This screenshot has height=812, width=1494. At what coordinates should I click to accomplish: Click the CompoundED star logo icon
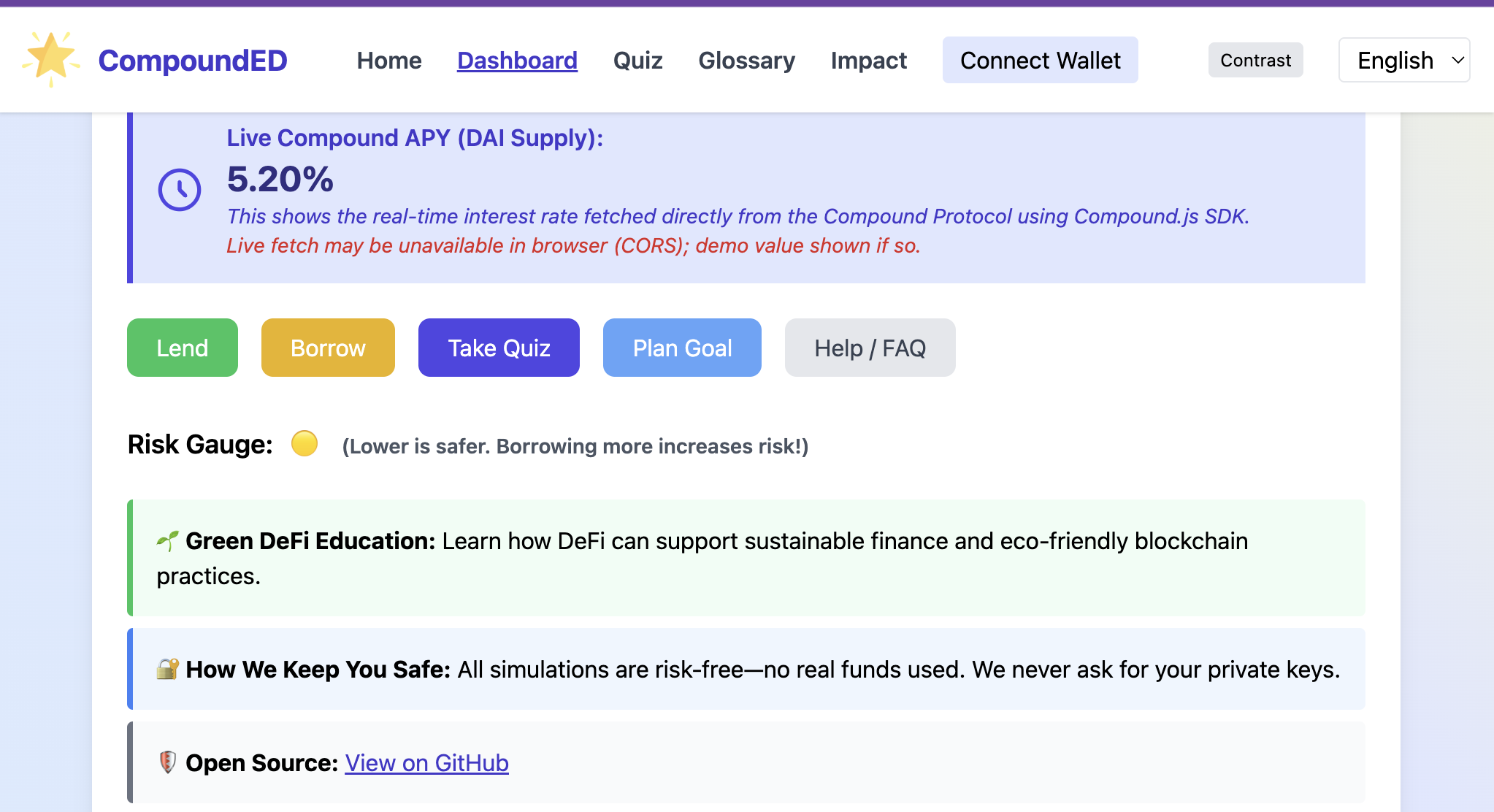pos(51,59)
